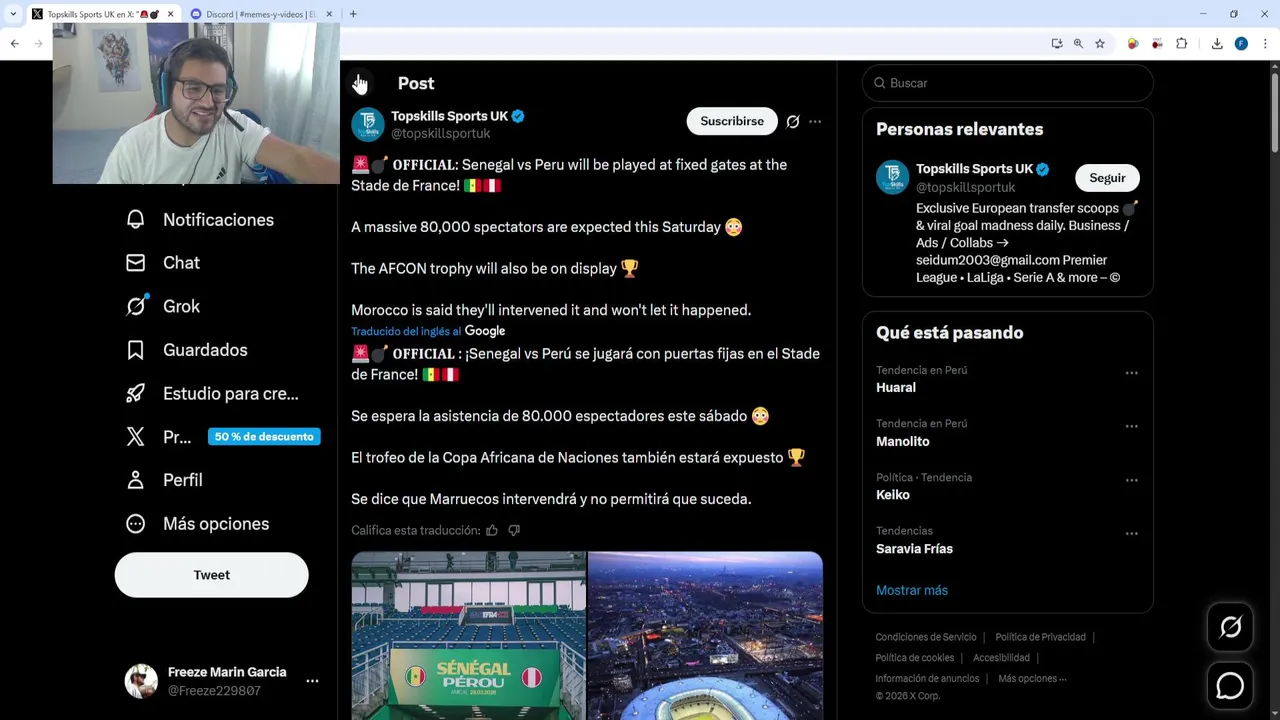Open the Sénégal Pérou stadium image
This screenshot has width=1280, height=720.
point(468,636)
